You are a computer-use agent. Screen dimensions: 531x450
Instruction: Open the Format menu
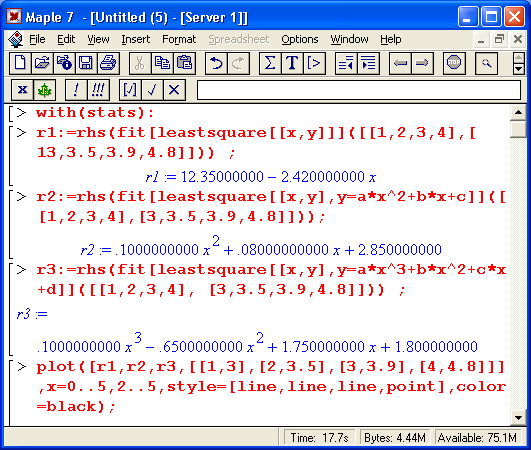(x=179, y=40)
